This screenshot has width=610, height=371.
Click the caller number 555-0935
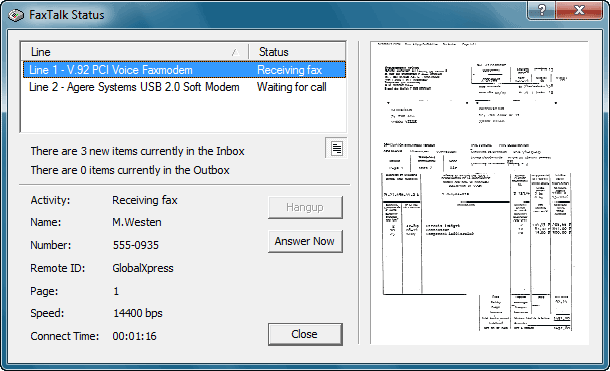point(136,245)
